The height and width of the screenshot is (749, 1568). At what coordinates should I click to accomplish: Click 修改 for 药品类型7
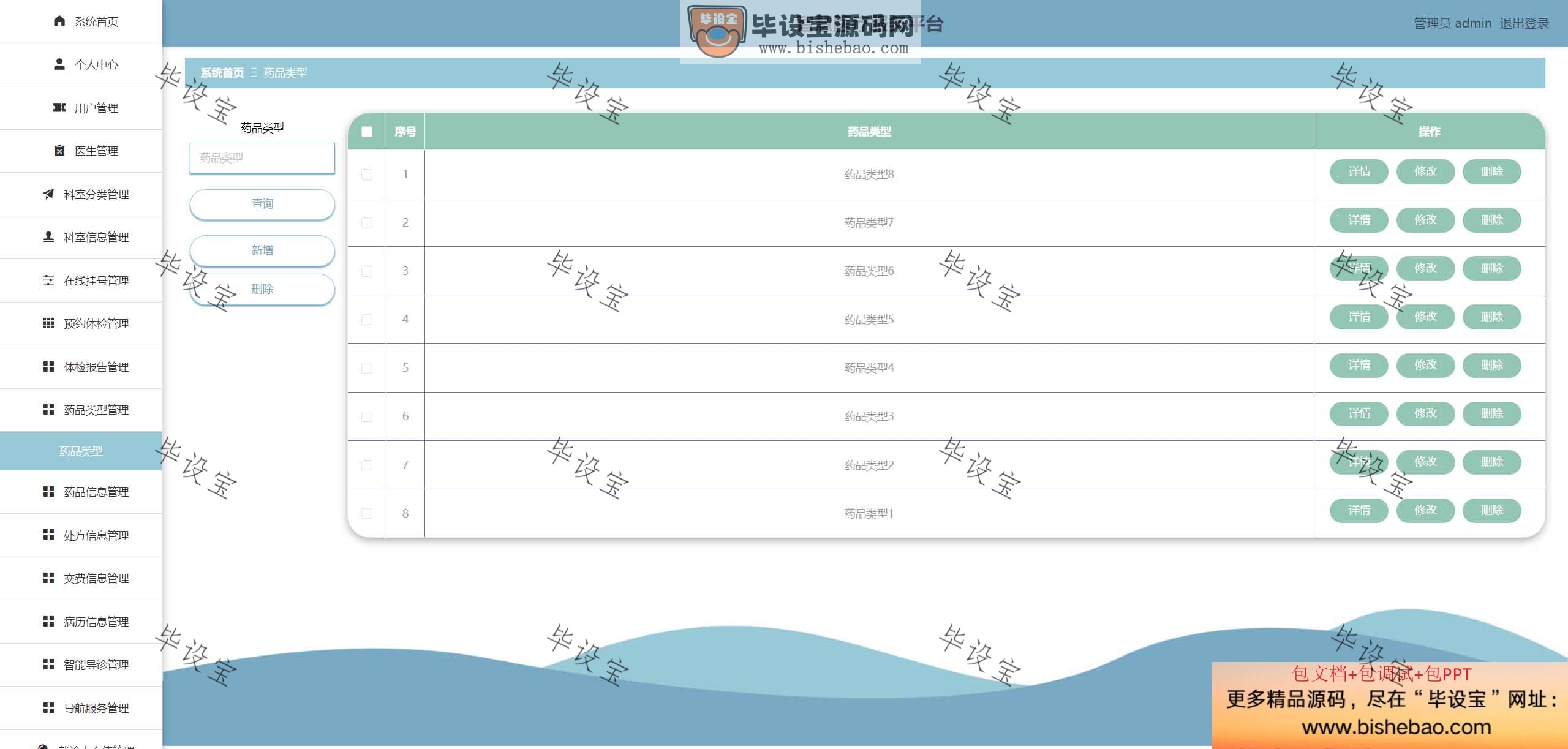tap(1425, 220)
